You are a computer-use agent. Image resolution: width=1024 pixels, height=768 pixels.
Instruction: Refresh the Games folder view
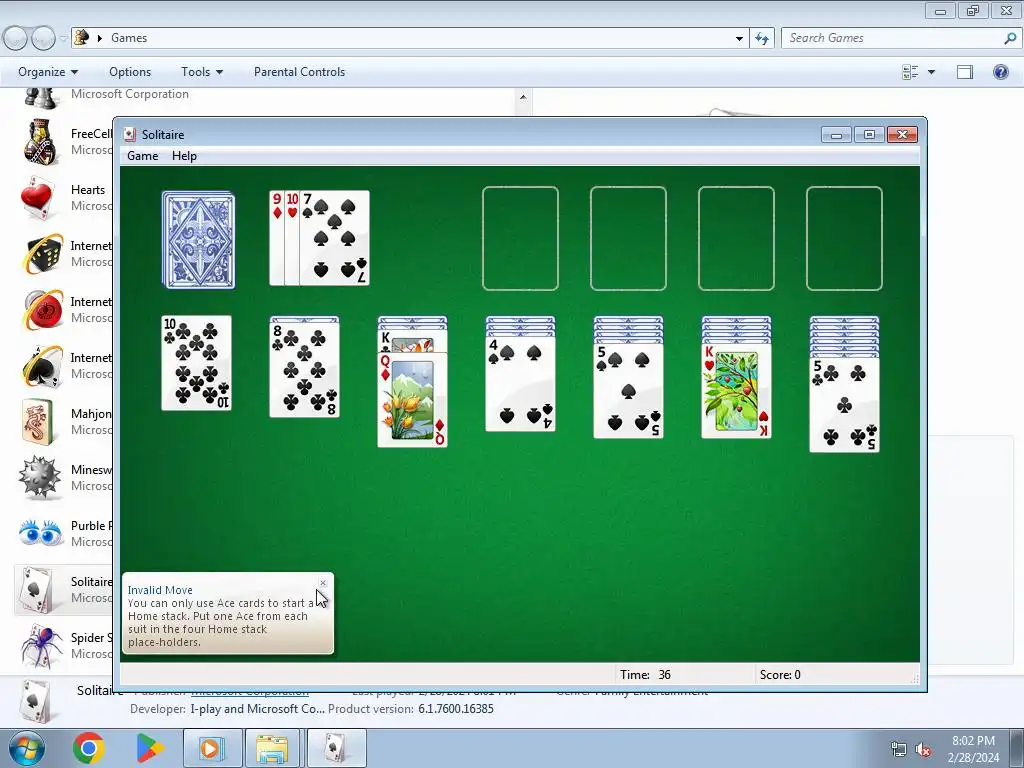point(762,38)
